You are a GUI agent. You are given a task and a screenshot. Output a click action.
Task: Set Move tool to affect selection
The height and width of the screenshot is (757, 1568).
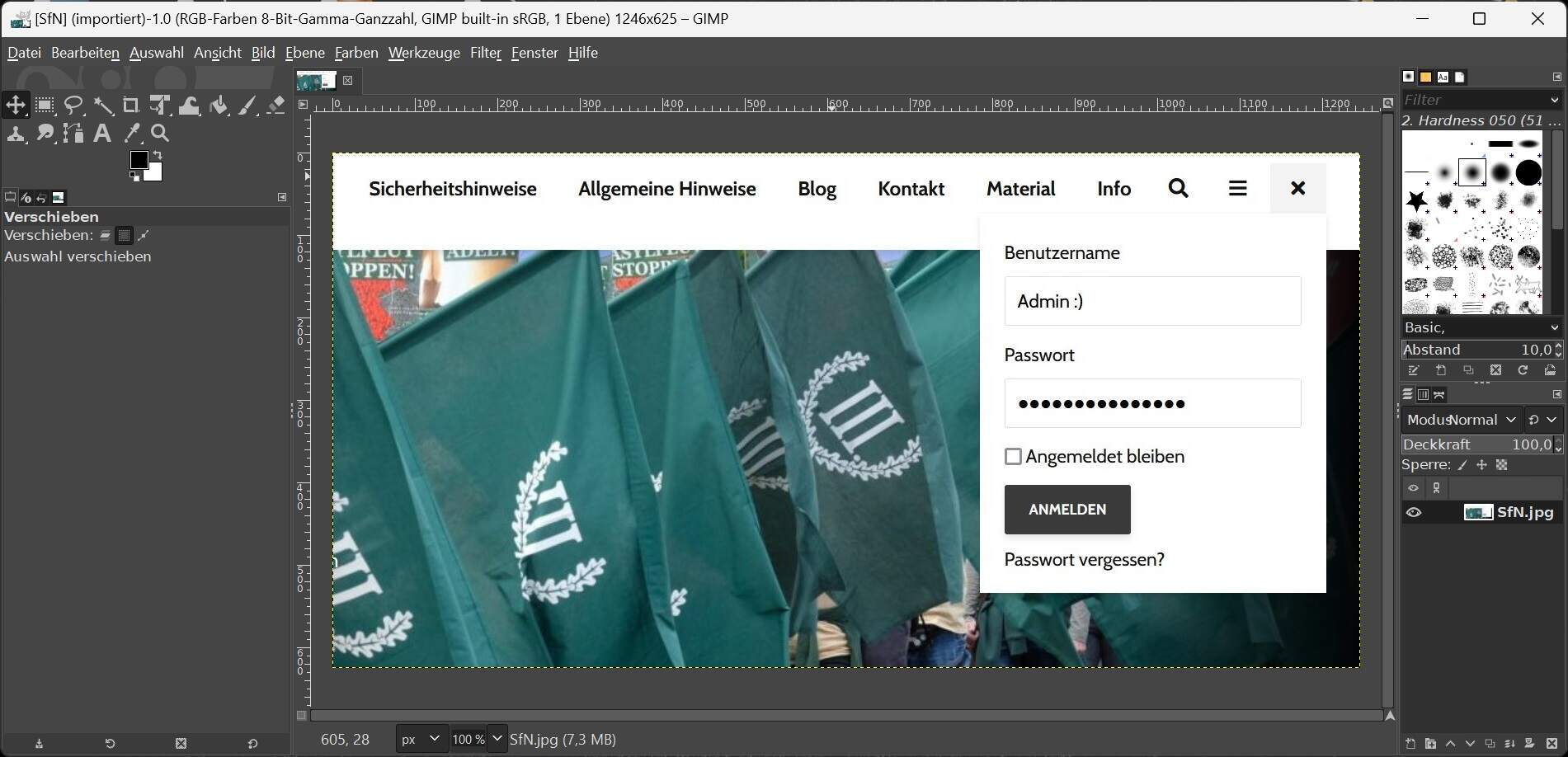[x=124, y=236]
